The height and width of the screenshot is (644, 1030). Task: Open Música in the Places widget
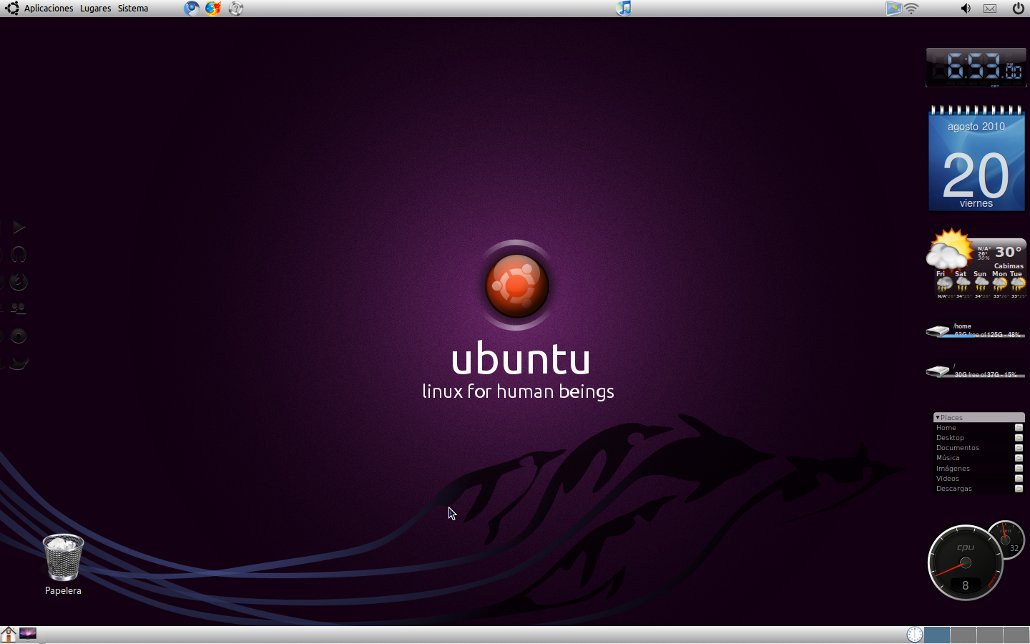979,458
